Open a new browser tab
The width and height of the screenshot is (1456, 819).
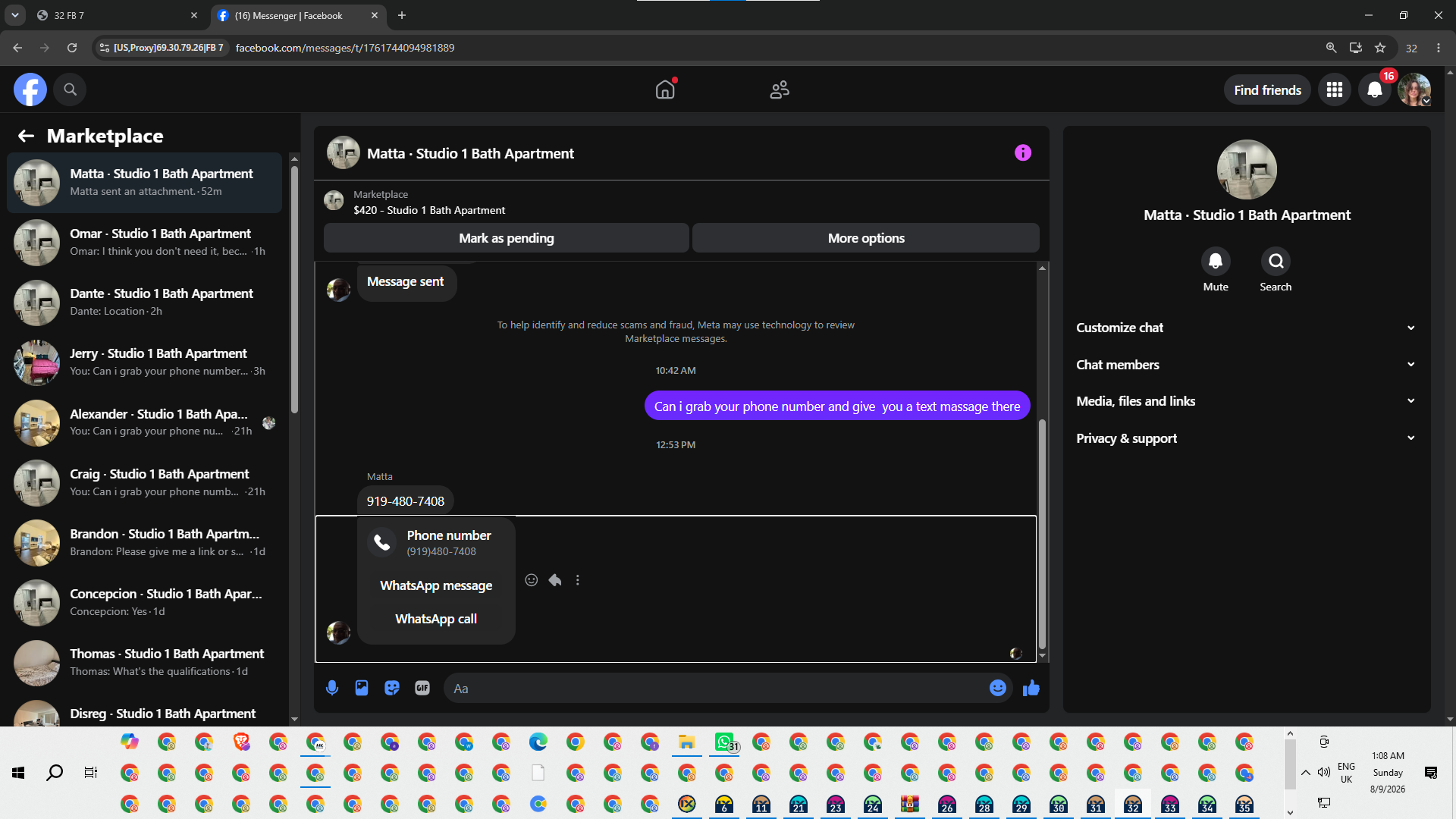(402, 15)
